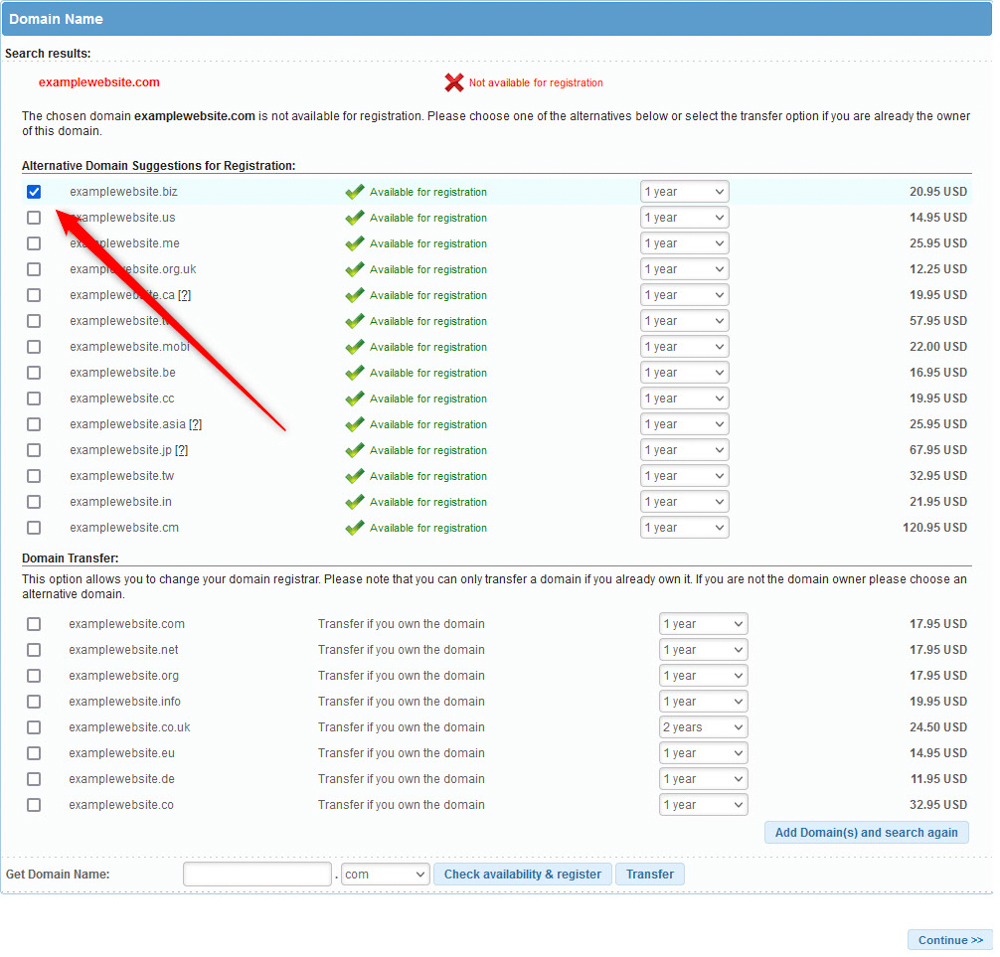This screenshot has height=957, width=1000.
Task: Click the green availability icon for examplewebsite.us
Action: coord(355,217)
